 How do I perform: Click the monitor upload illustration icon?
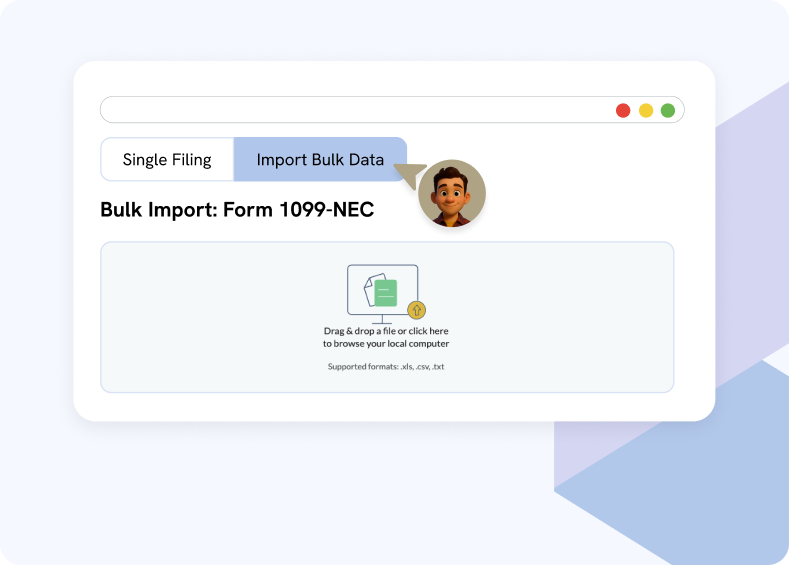383,289
